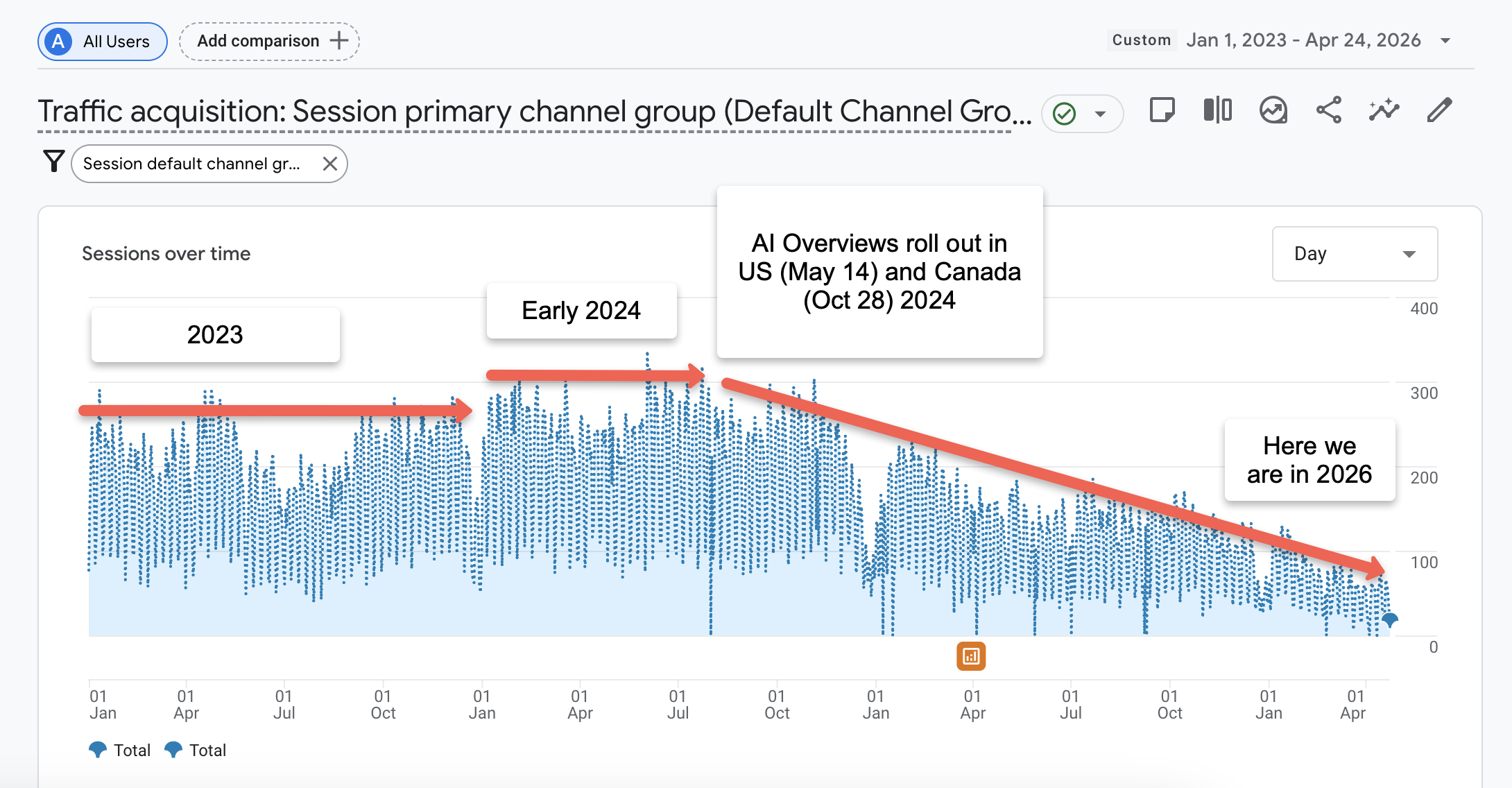Image resolution: width=1512 pixels, height=788 pixels.
Task: Click the All Users segment badge icon
Action: click(x=58, y=41)
